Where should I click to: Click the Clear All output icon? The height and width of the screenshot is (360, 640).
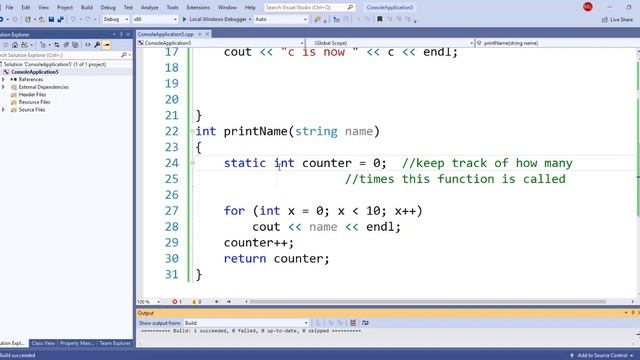pos(353,323)
